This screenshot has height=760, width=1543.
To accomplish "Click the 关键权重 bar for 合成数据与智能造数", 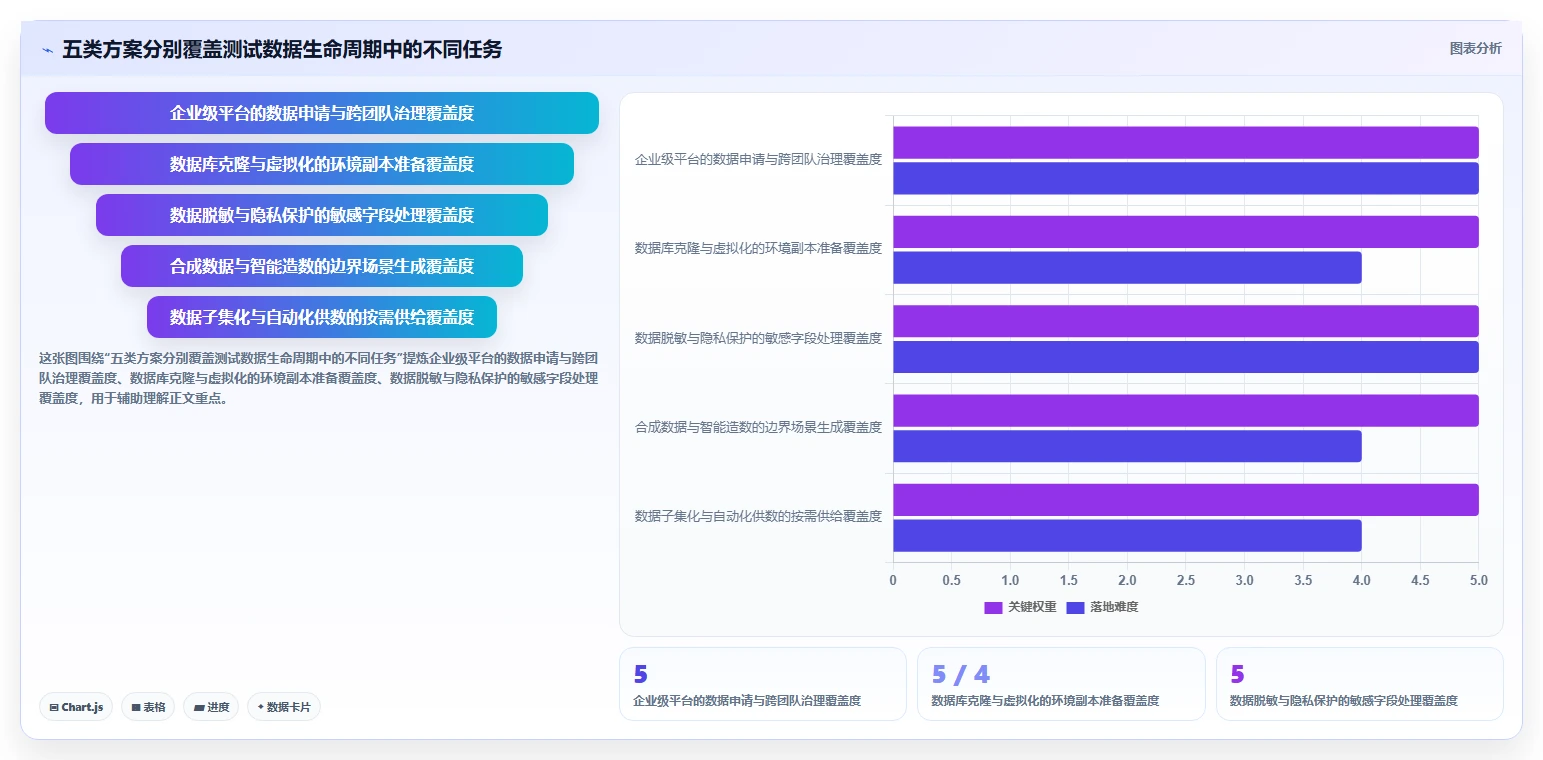I will (x=1186, y=411).
